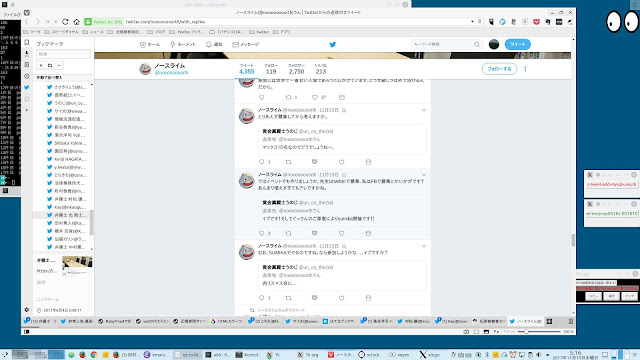
Task: Click the URL address field
Action: [297, 22]
